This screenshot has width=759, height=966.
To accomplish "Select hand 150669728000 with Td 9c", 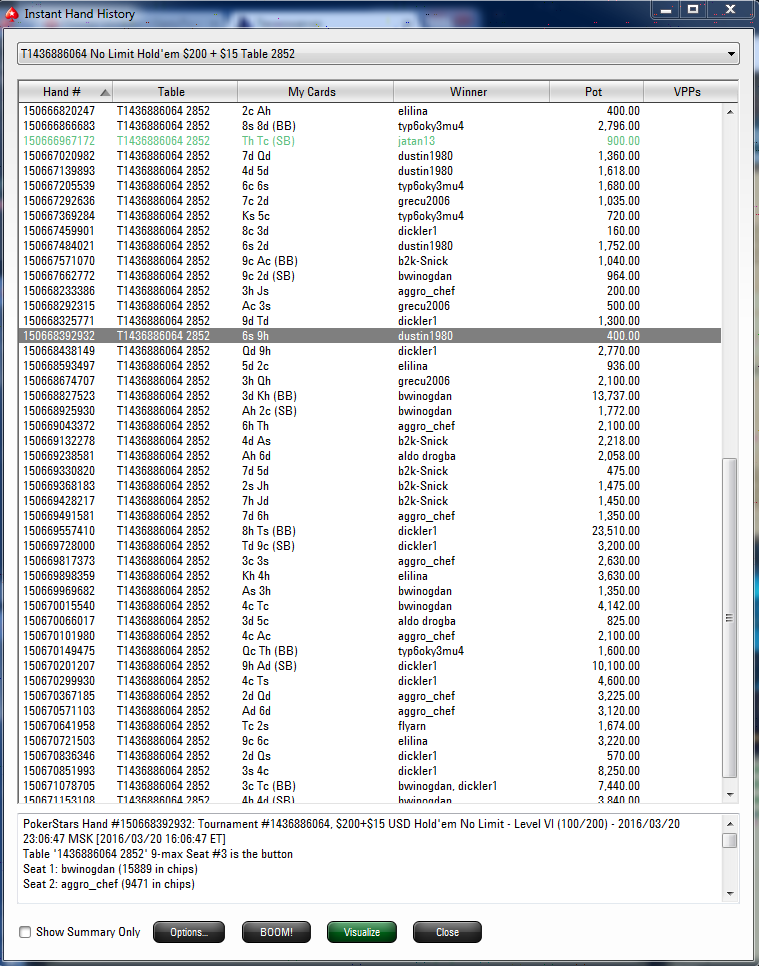I will pyautogui.click(x=370, y=546).
